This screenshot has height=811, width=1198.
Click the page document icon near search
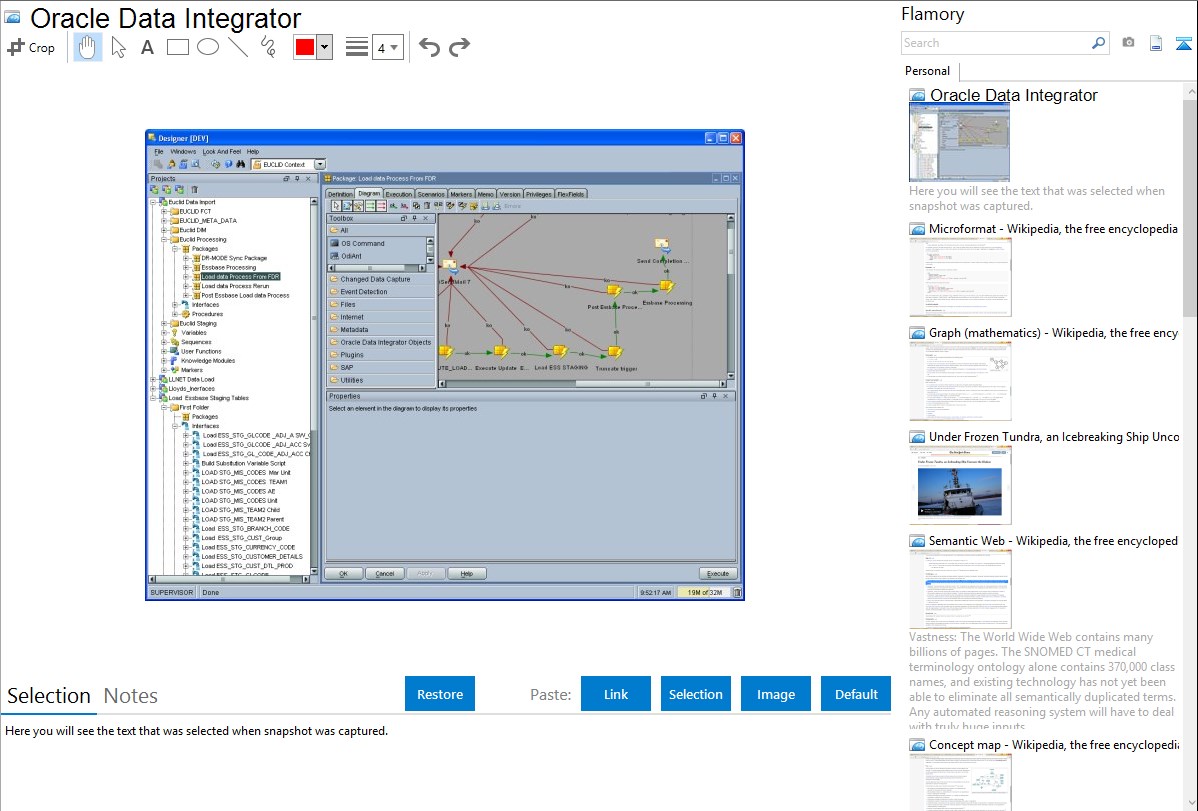point(1156,43)
